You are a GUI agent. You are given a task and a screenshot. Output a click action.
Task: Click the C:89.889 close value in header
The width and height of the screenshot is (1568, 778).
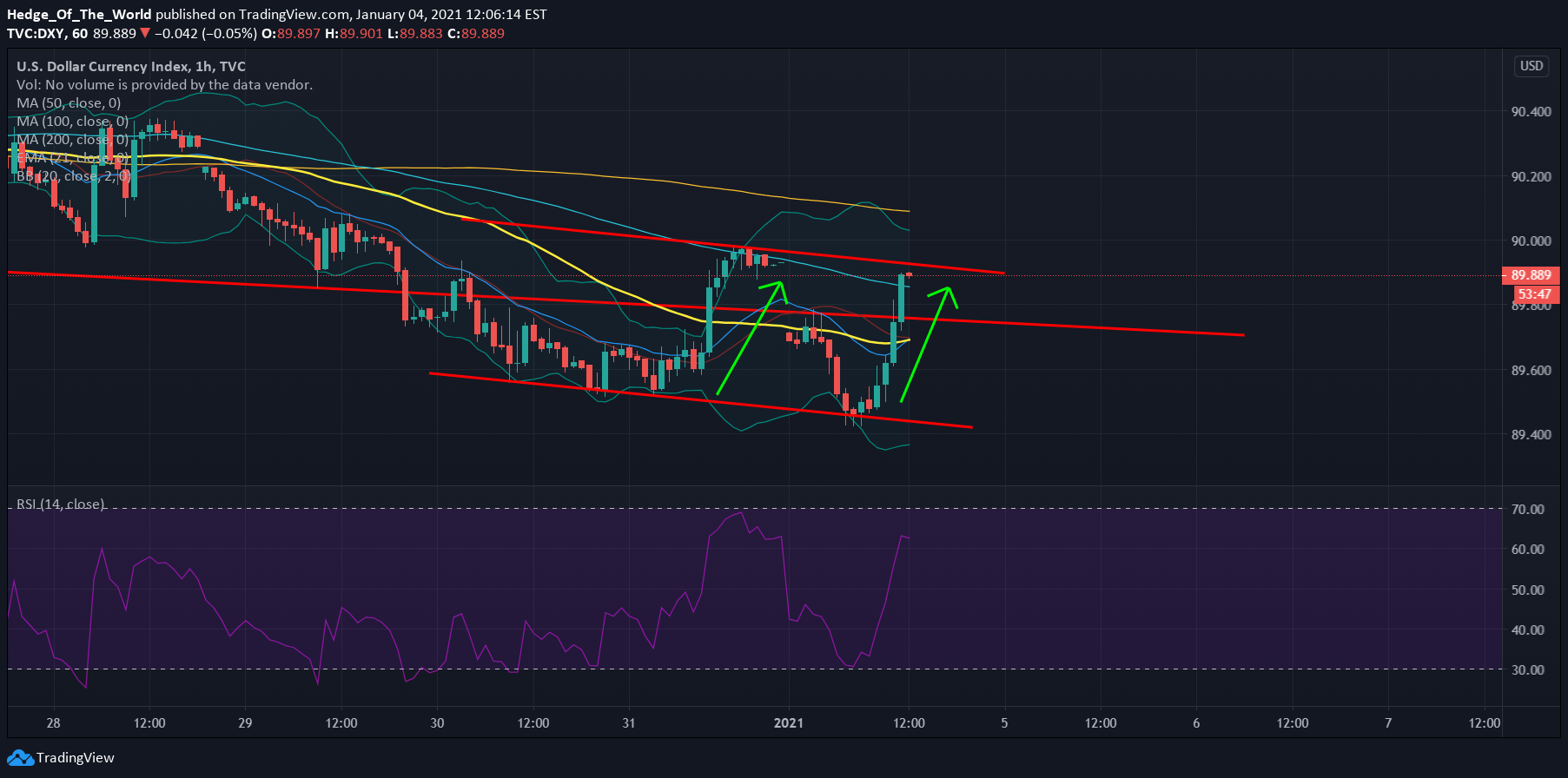click(476, 33)
